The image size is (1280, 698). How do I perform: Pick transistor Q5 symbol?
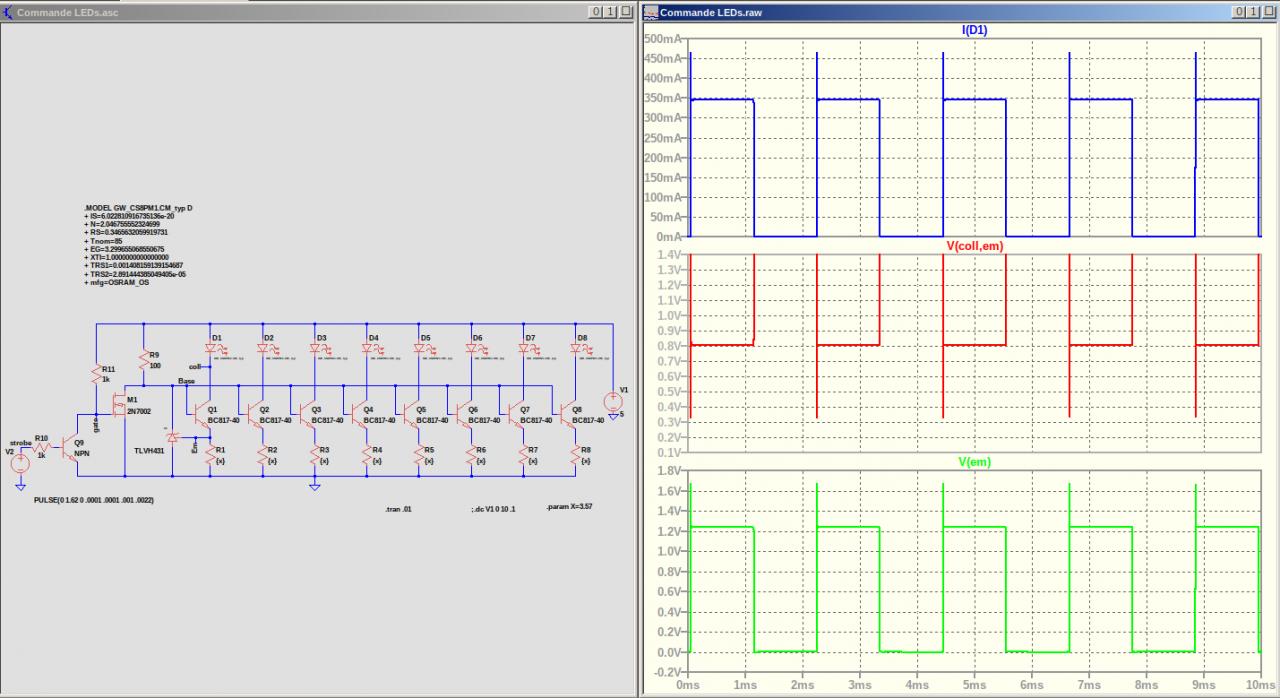point(412,412)
